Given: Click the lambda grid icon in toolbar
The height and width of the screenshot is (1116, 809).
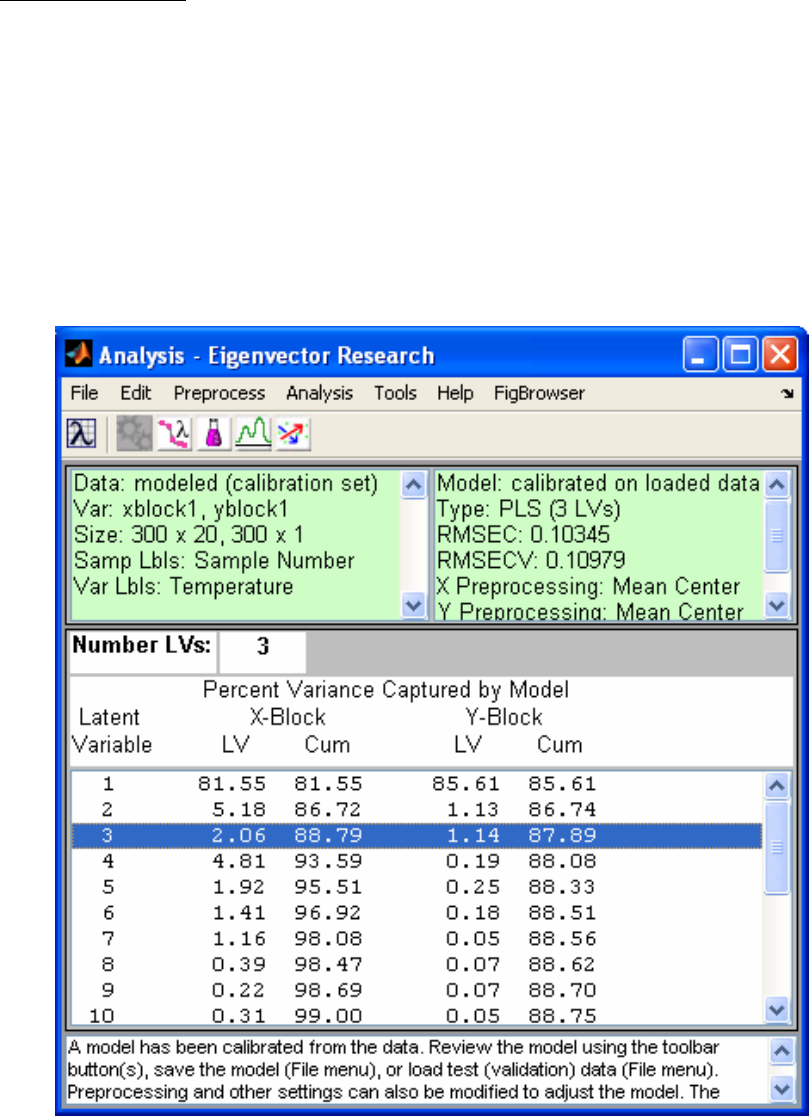Looking at the screenshot, I should pyautogui.click(x=81, y=433).
